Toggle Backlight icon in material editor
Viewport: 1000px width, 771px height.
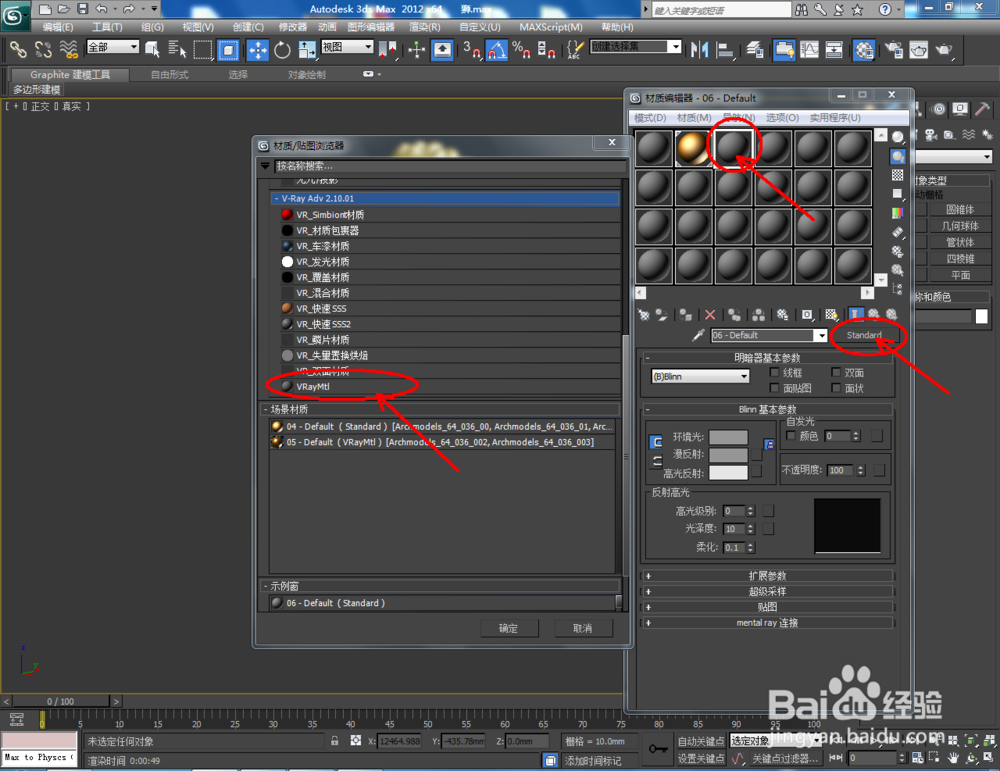pos(898,156)
